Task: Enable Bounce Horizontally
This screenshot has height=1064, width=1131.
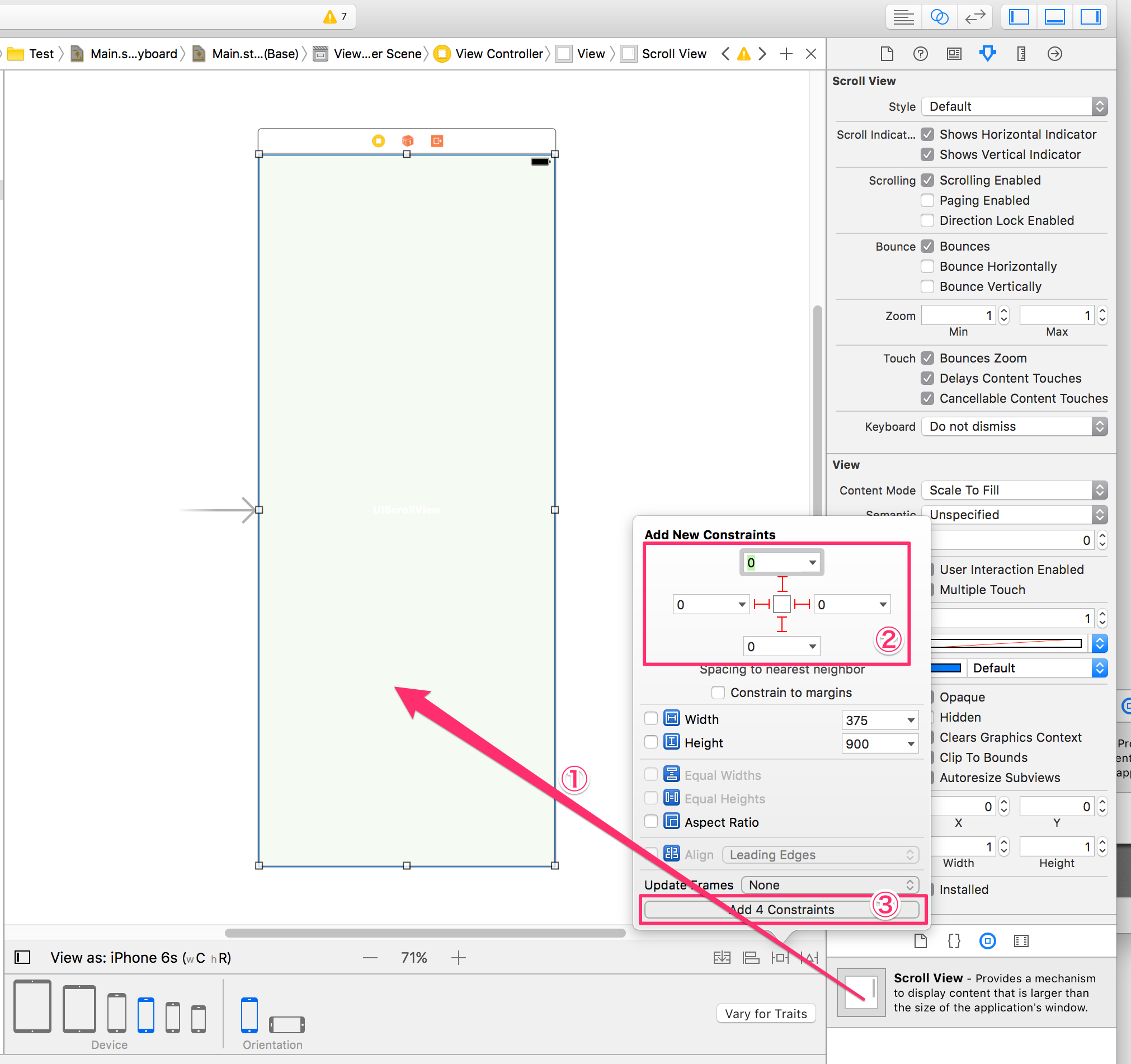Action: coord(927,266)
